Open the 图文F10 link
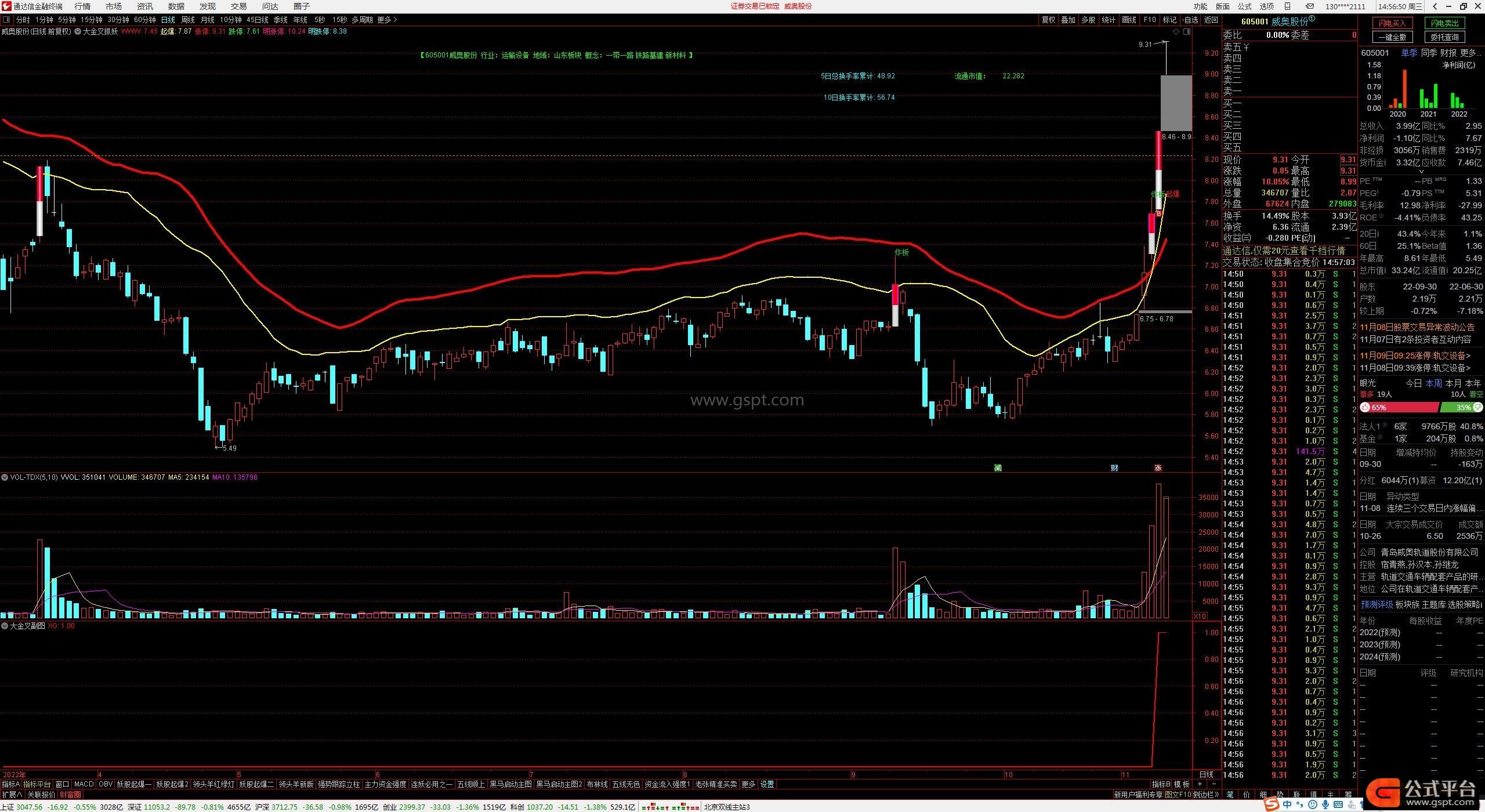The image size is (1485, 812). click(1178, 795)
